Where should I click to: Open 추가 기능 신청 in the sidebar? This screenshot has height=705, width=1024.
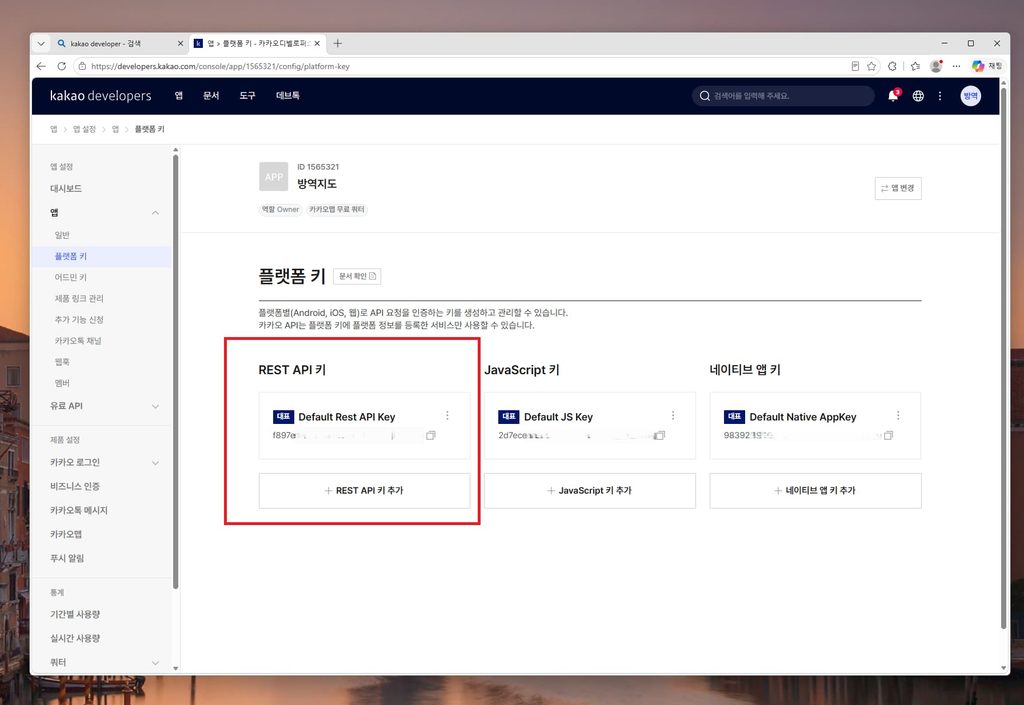(79, 320)
